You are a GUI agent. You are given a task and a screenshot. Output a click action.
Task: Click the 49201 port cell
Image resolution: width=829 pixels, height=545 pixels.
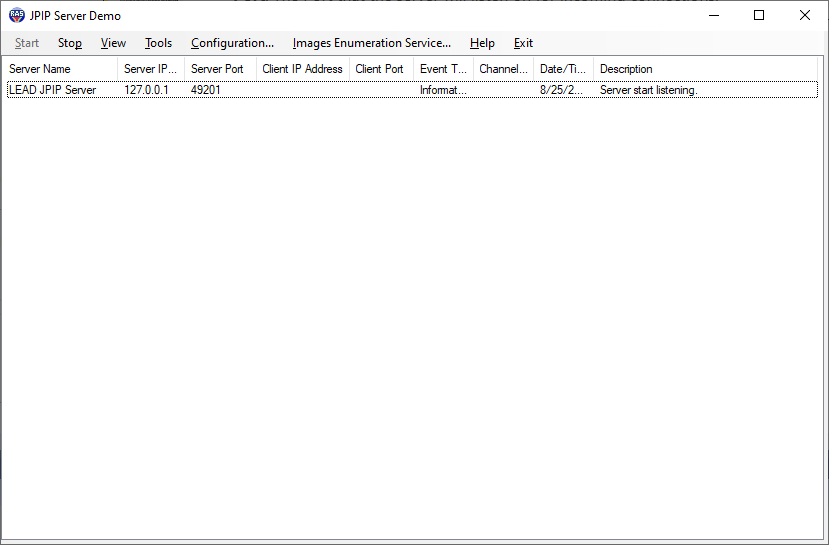(x=206, y=90)
